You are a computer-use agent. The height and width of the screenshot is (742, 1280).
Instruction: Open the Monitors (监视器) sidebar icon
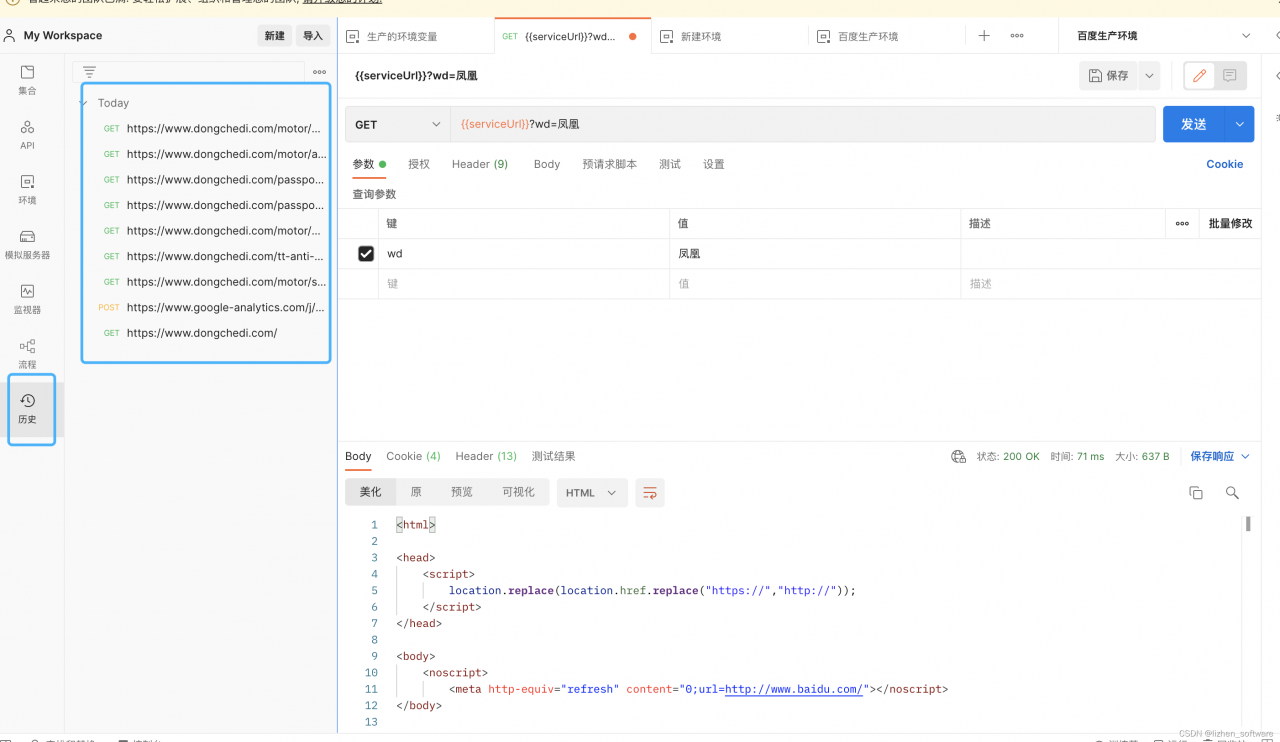click(27, 299)
